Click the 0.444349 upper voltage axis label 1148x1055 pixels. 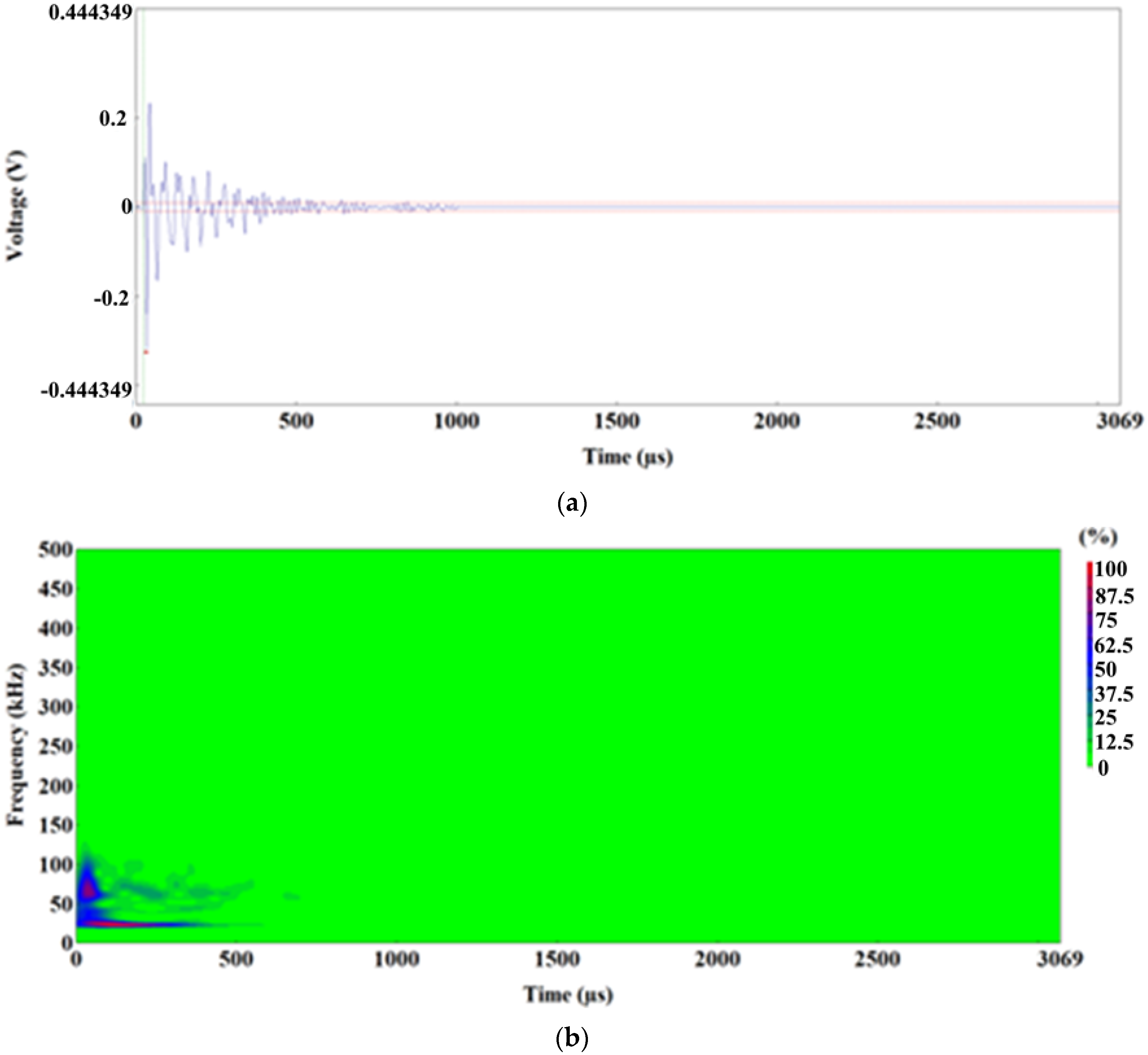tap(90, 11)
